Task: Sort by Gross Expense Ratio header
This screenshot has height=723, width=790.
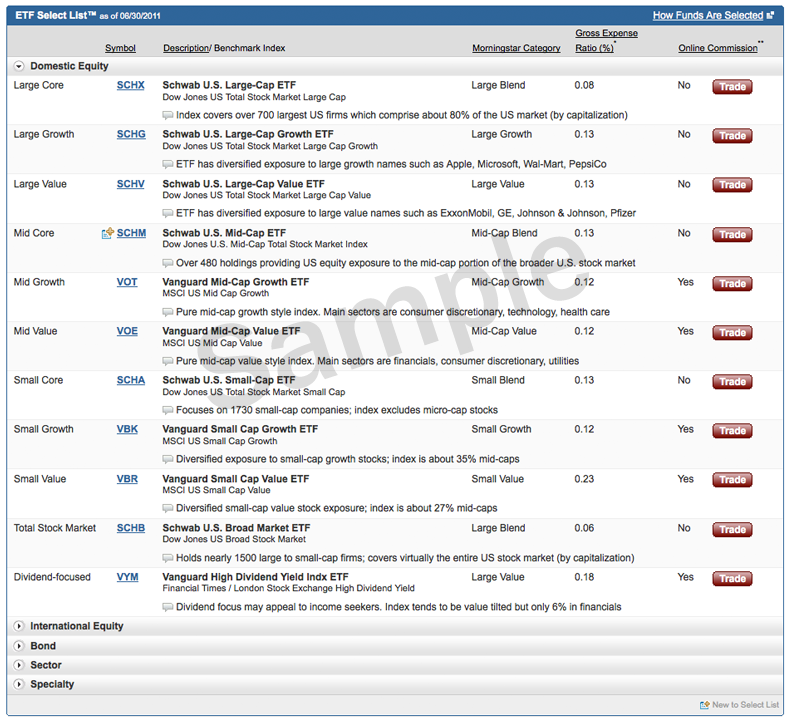Action: pyautogui.click(x=606, y=40)
